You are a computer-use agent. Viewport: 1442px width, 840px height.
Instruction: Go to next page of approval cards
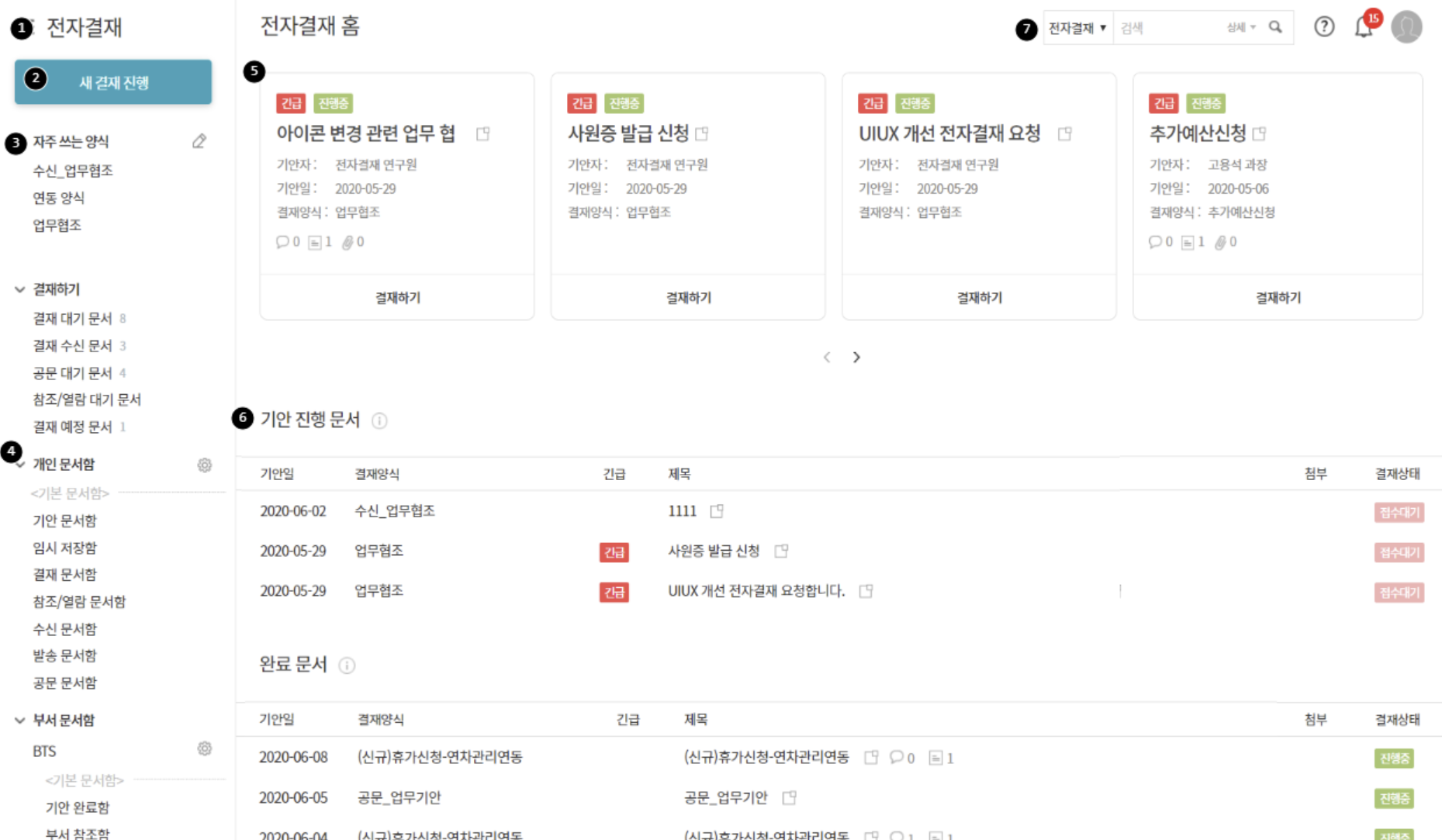tap(856, 358)
